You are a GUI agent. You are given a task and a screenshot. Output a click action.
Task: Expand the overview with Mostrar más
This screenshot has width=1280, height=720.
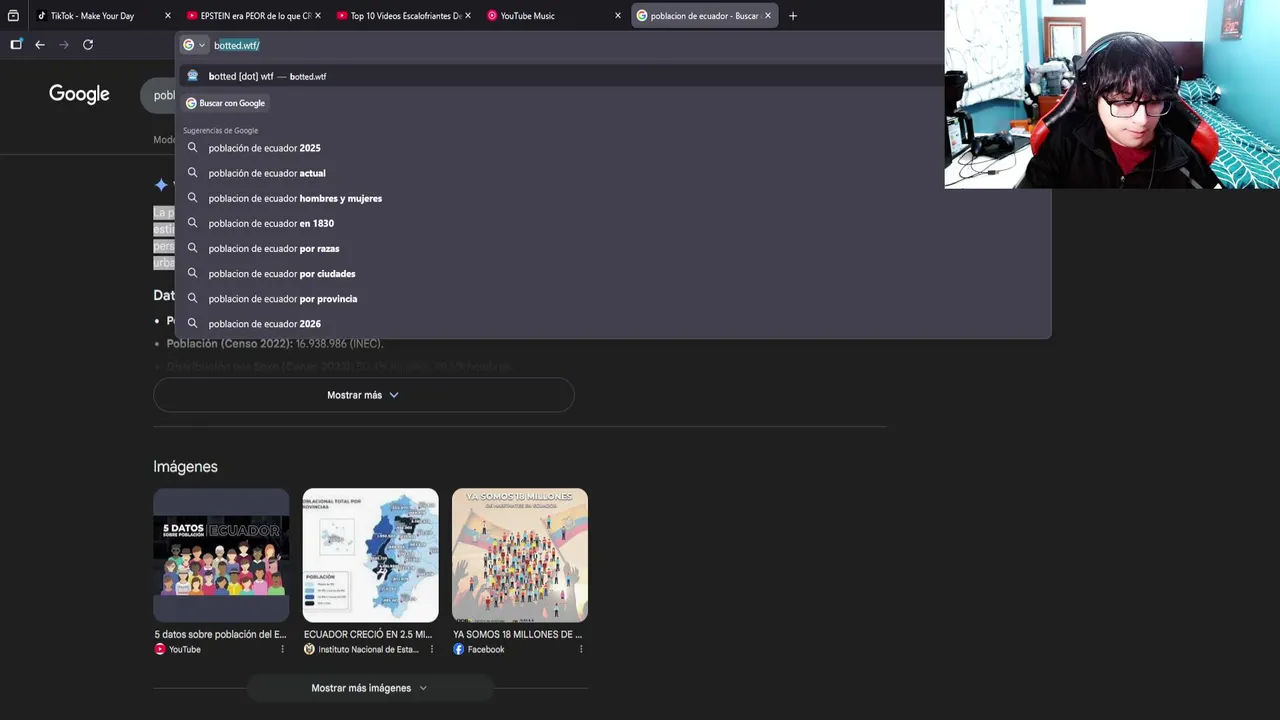click(363, 395)
